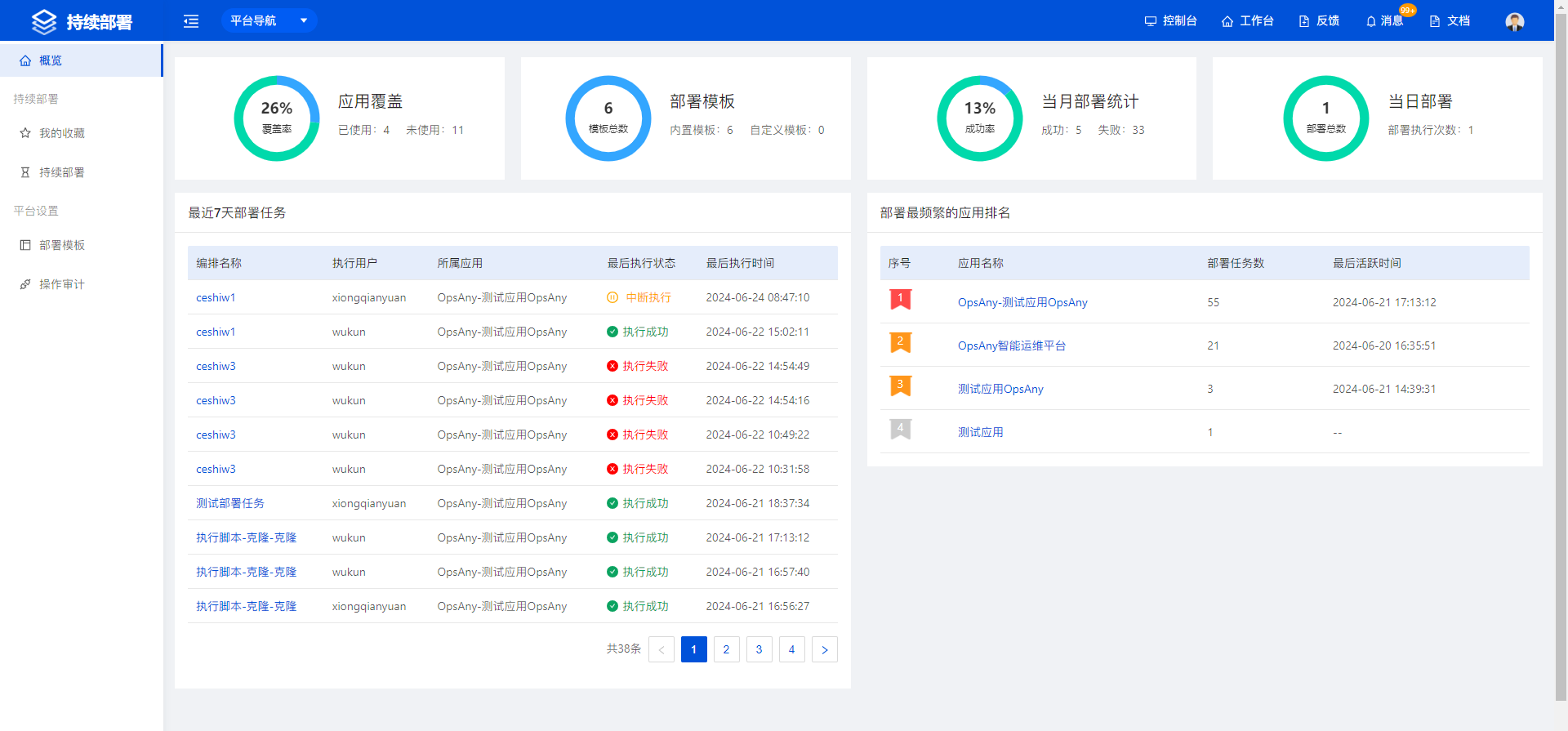Image resolution: width=1568 pixels, height=731 pixels.
Task: Click the deployment count 55
Action: point(1214,302)
